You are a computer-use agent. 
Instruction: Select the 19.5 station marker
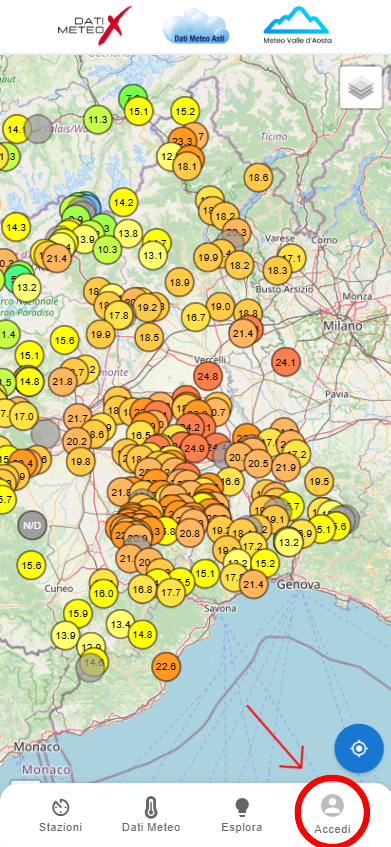click(x=319, y=481)
